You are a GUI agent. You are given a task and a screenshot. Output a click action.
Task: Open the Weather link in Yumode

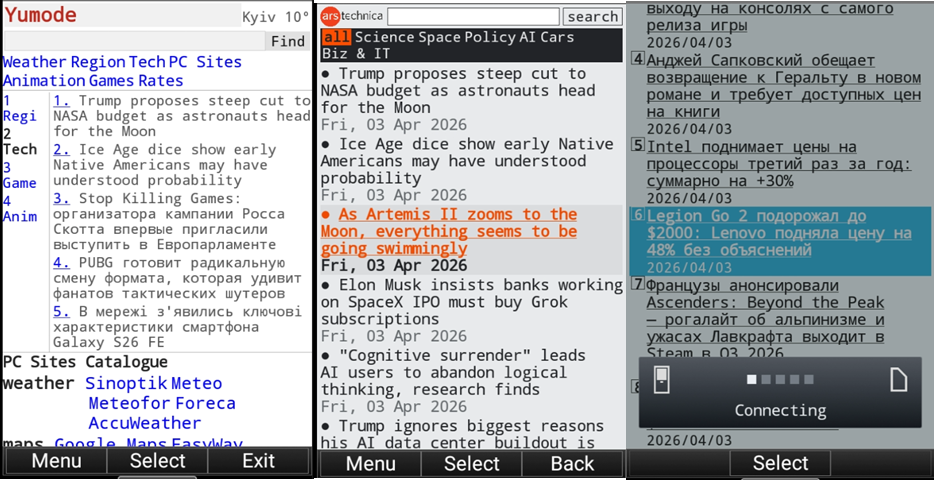(x=34, y=62)
